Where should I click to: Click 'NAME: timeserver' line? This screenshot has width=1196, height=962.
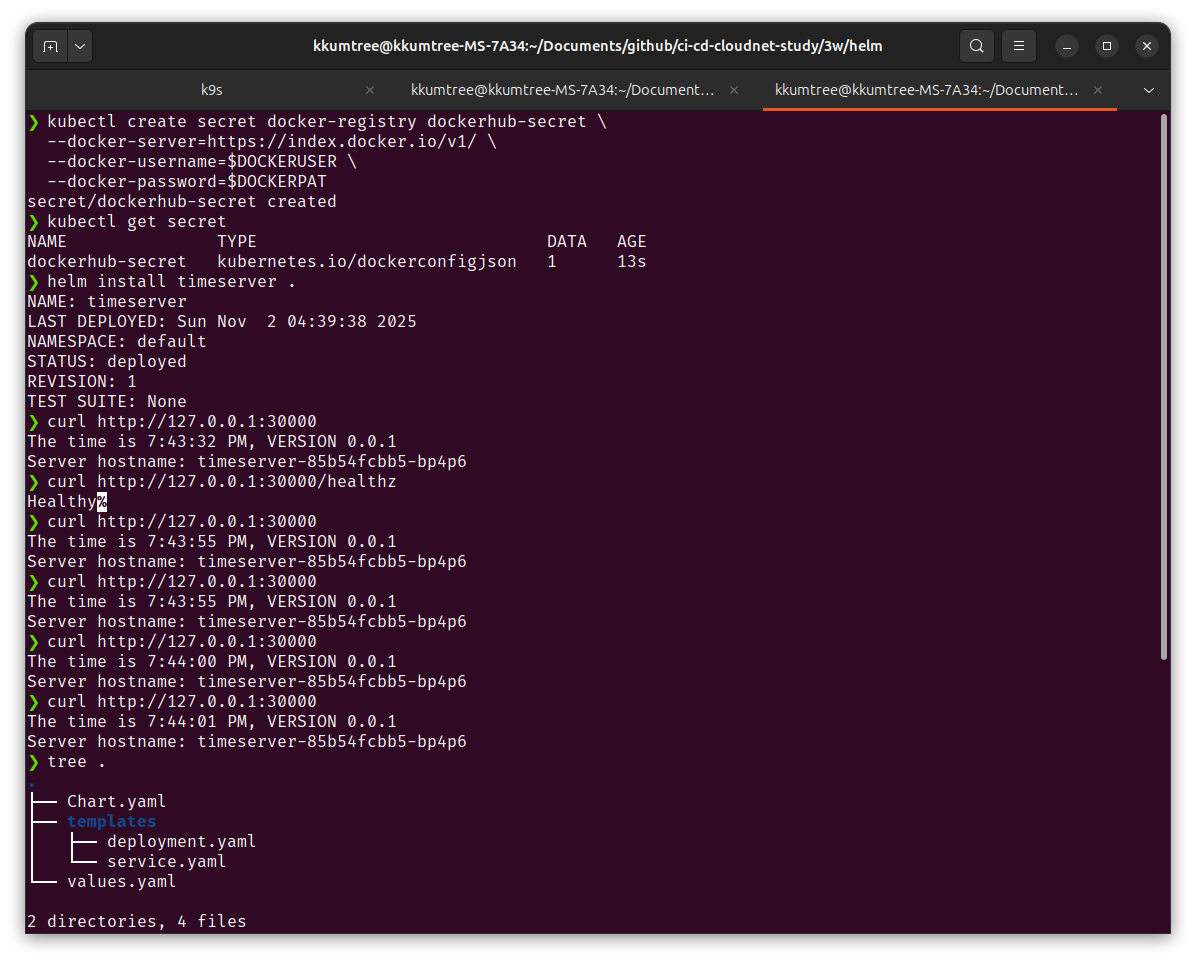click(107, 301)
